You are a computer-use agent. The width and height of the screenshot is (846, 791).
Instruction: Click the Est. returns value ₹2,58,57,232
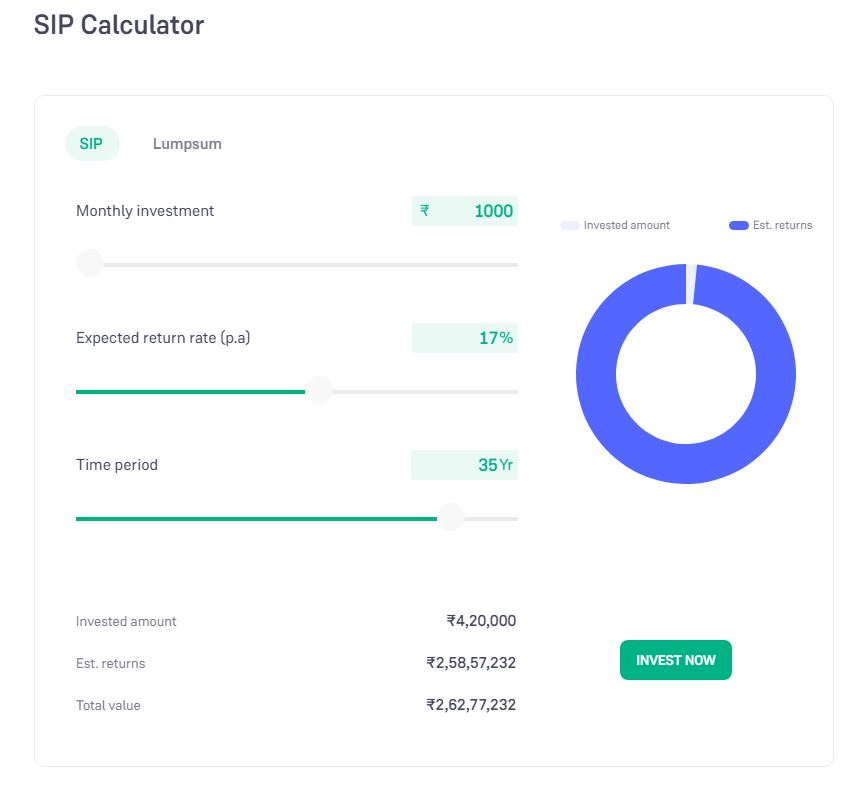click(x=471, y=663)
